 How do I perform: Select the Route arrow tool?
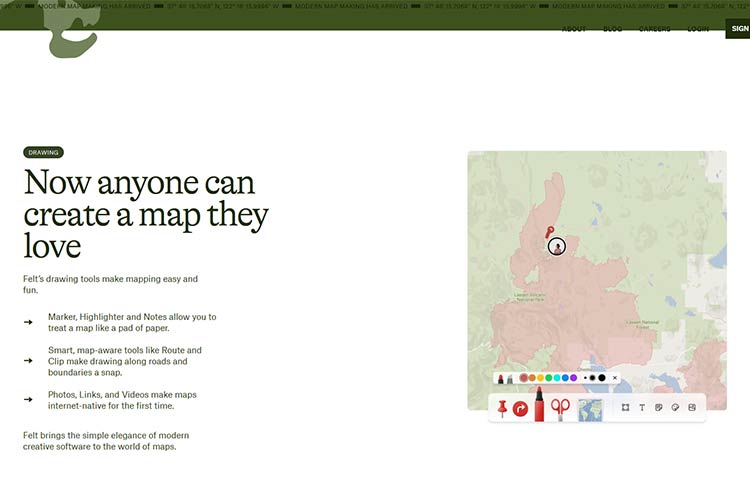[x=520, y=408]
